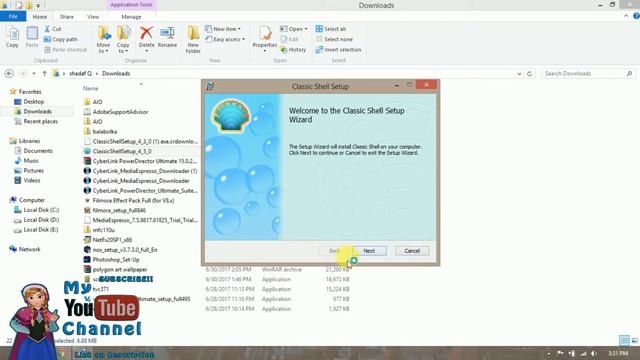The width and height of the screenshot is (640, 360).
Task: Click the Edit command in the Open group
Action: click(x=289, y=39)
